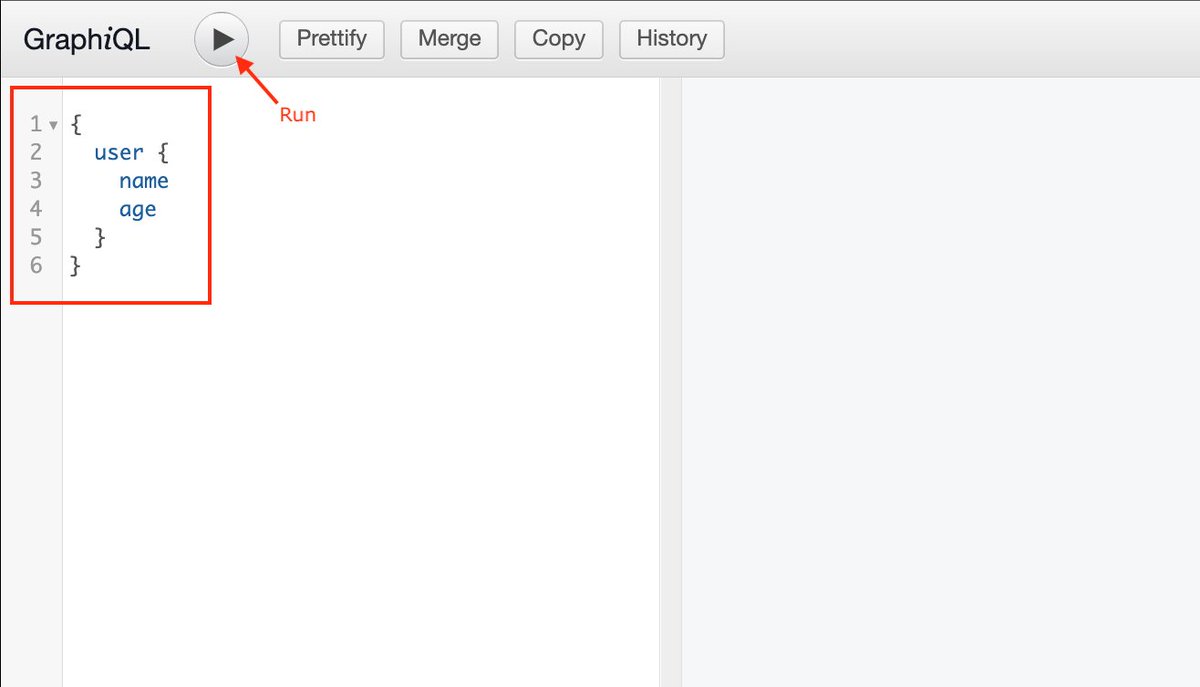
Task: Click line number 2 in the gutter
Action: [36, 153]
